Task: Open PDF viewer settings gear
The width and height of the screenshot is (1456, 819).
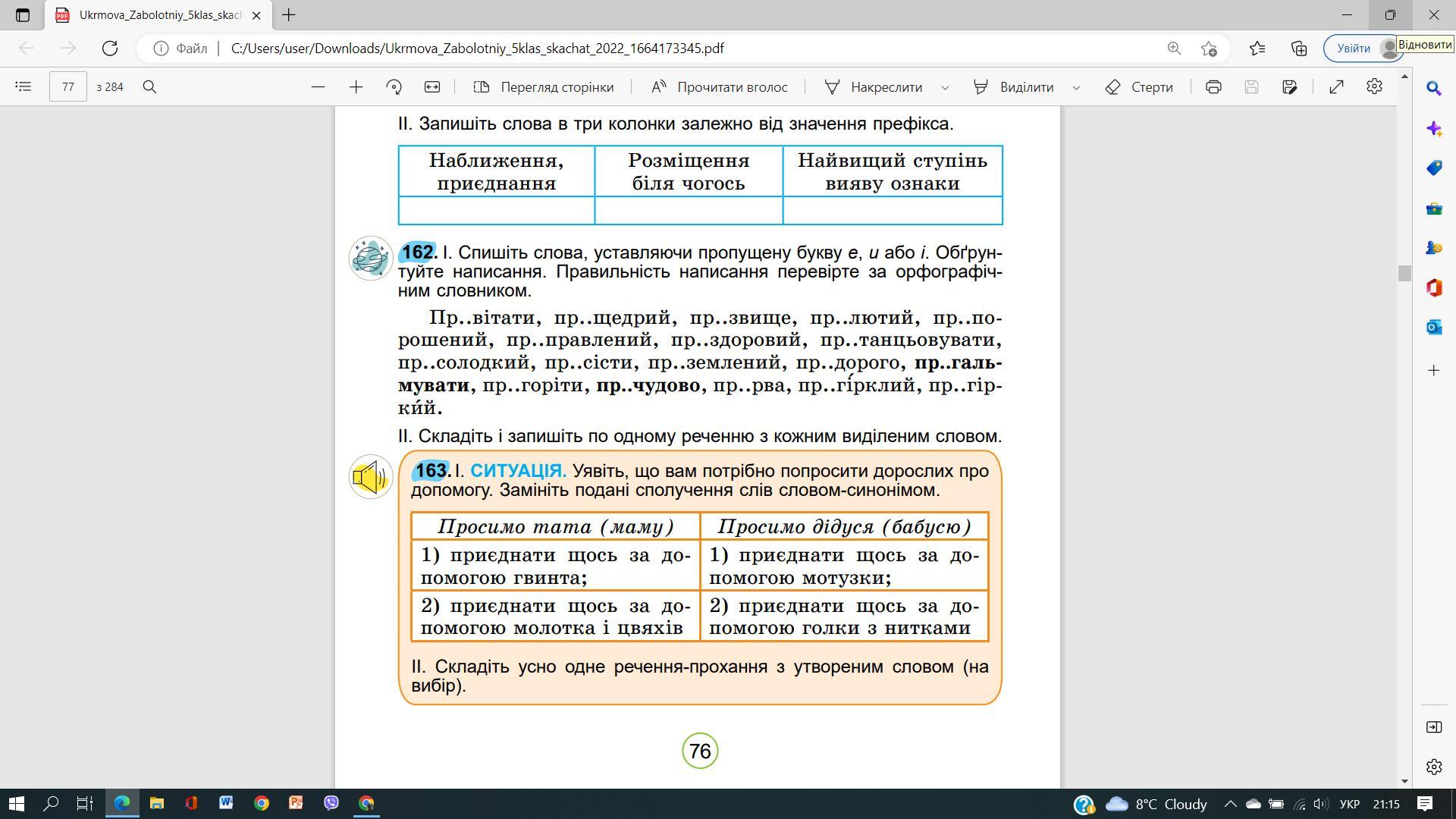Action: tap(1374, 87)
